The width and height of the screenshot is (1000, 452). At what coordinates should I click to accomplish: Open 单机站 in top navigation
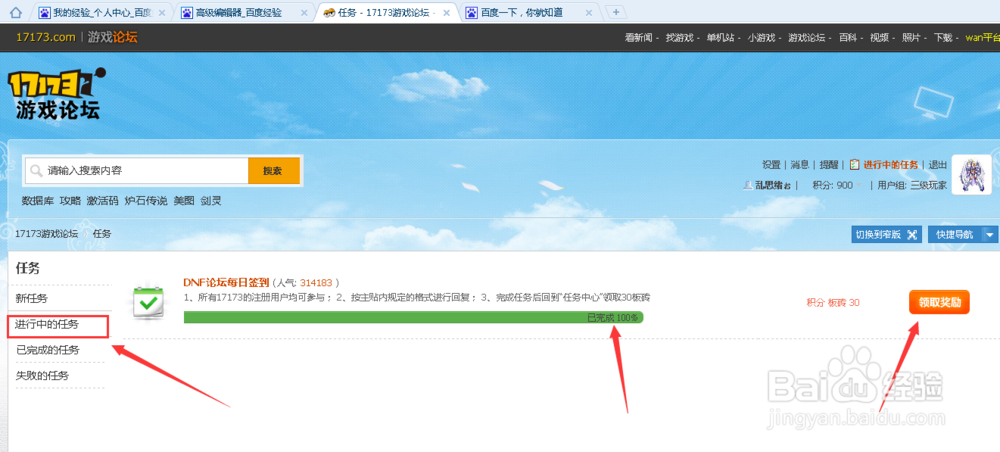(720, 38)
